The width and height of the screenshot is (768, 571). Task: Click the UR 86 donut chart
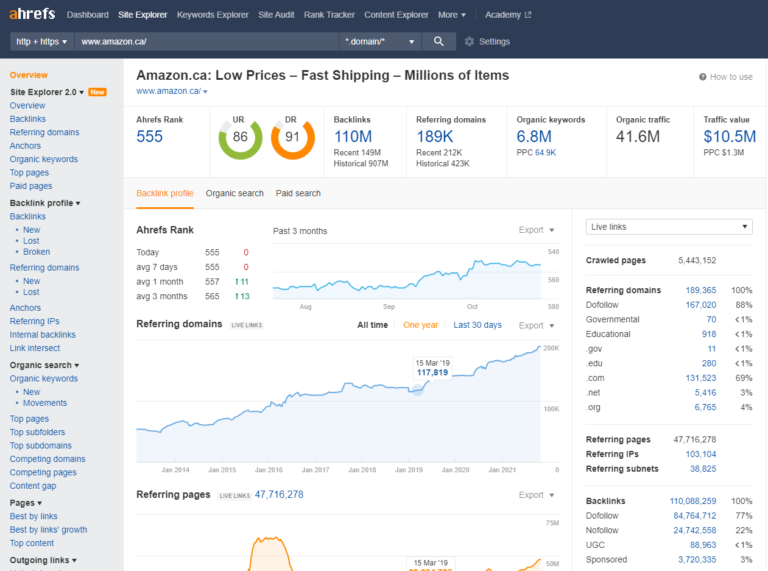(240, 137)
